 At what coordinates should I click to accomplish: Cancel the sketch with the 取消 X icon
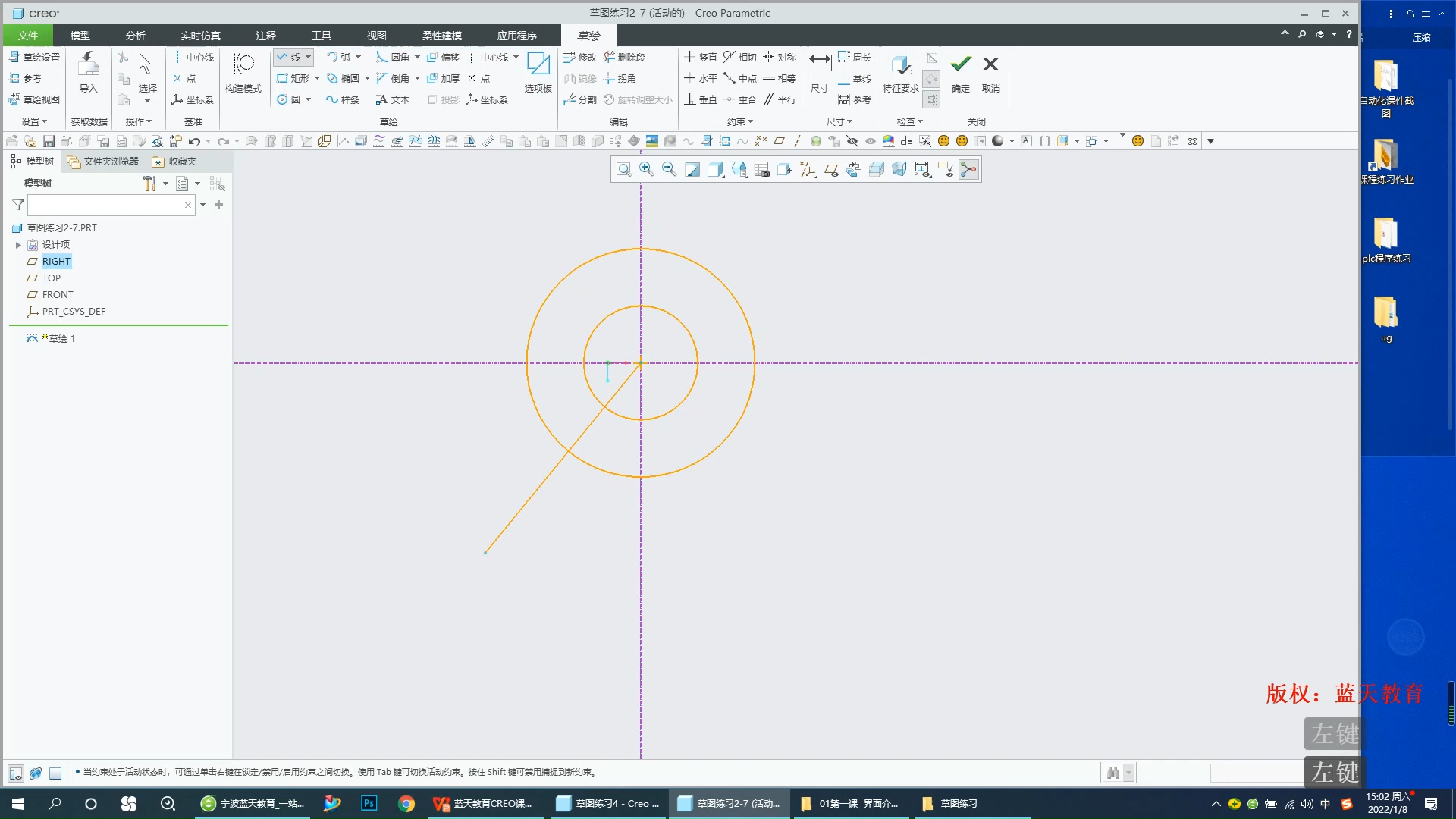click(990, 64)
